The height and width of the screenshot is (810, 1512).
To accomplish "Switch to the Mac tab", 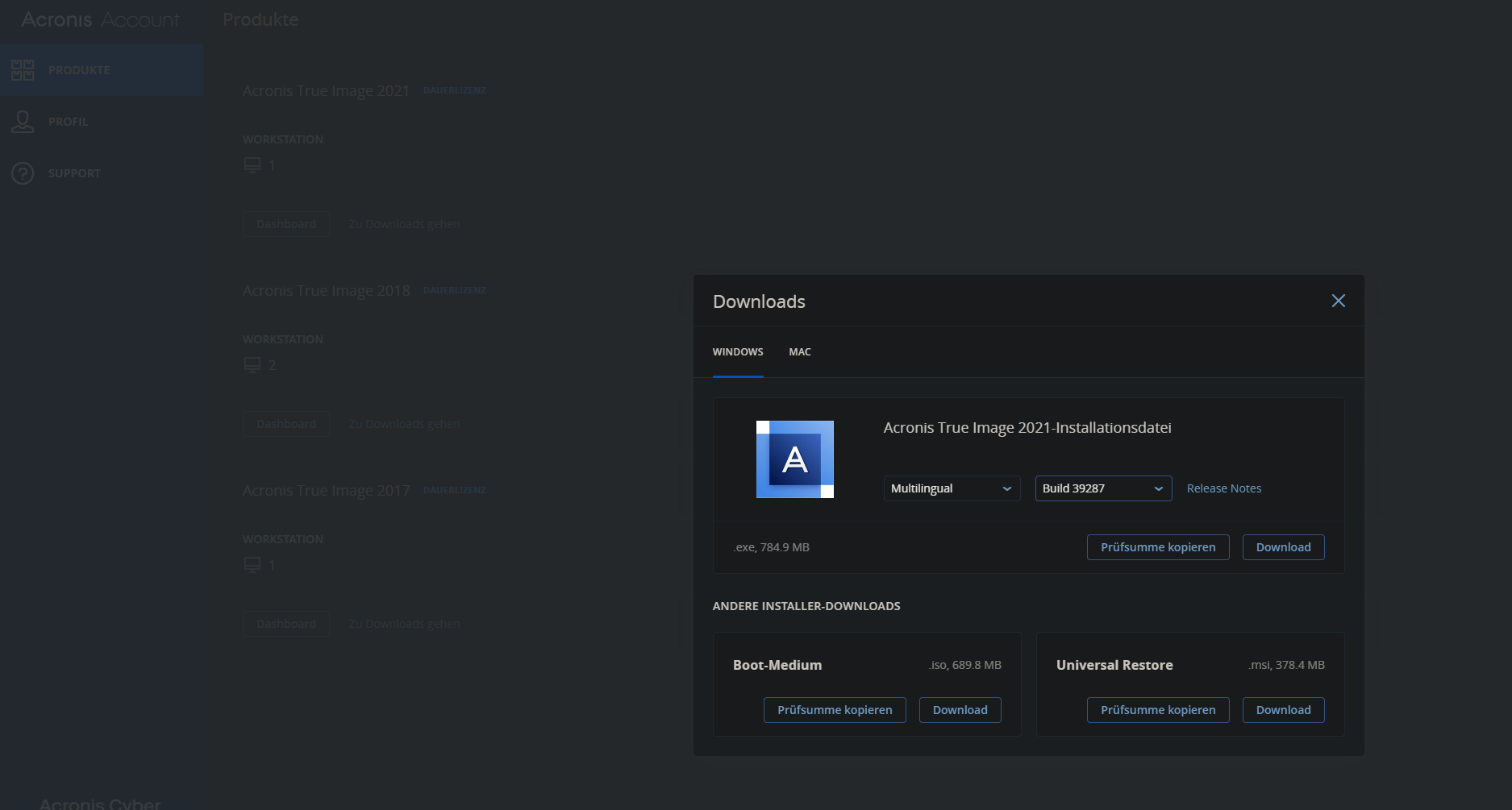I will (x=800, y=352).
